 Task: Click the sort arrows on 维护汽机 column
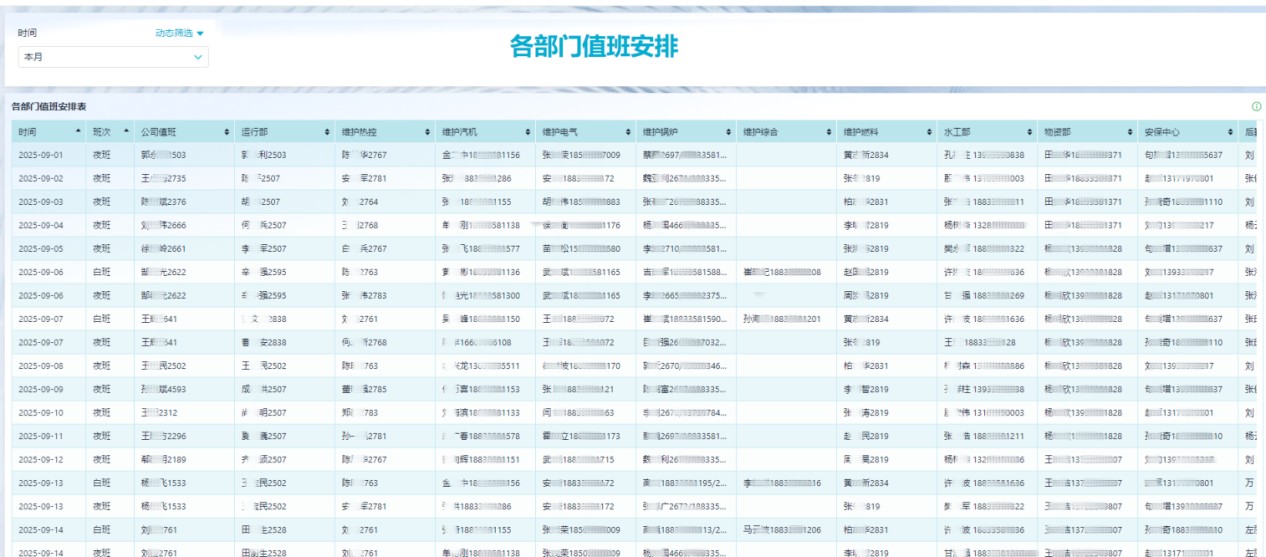528,132
